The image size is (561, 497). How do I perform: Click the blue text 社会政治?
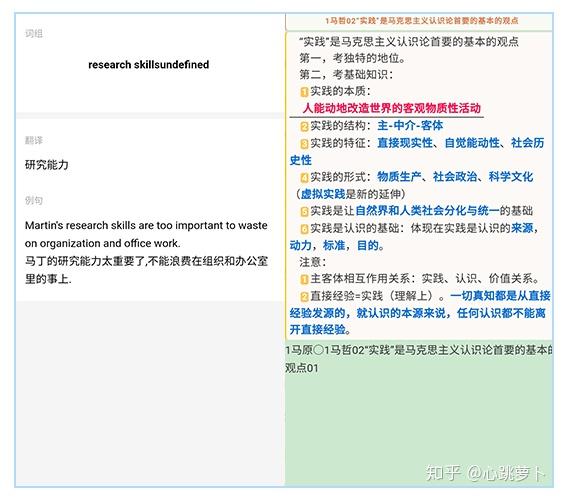(455, 176)
